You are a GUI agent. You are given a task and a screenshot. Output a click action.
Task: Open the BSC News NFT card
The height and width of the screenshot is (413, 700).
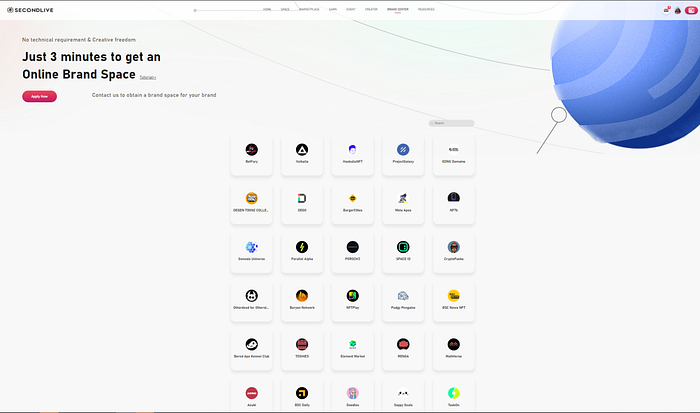tap(454, 301)
